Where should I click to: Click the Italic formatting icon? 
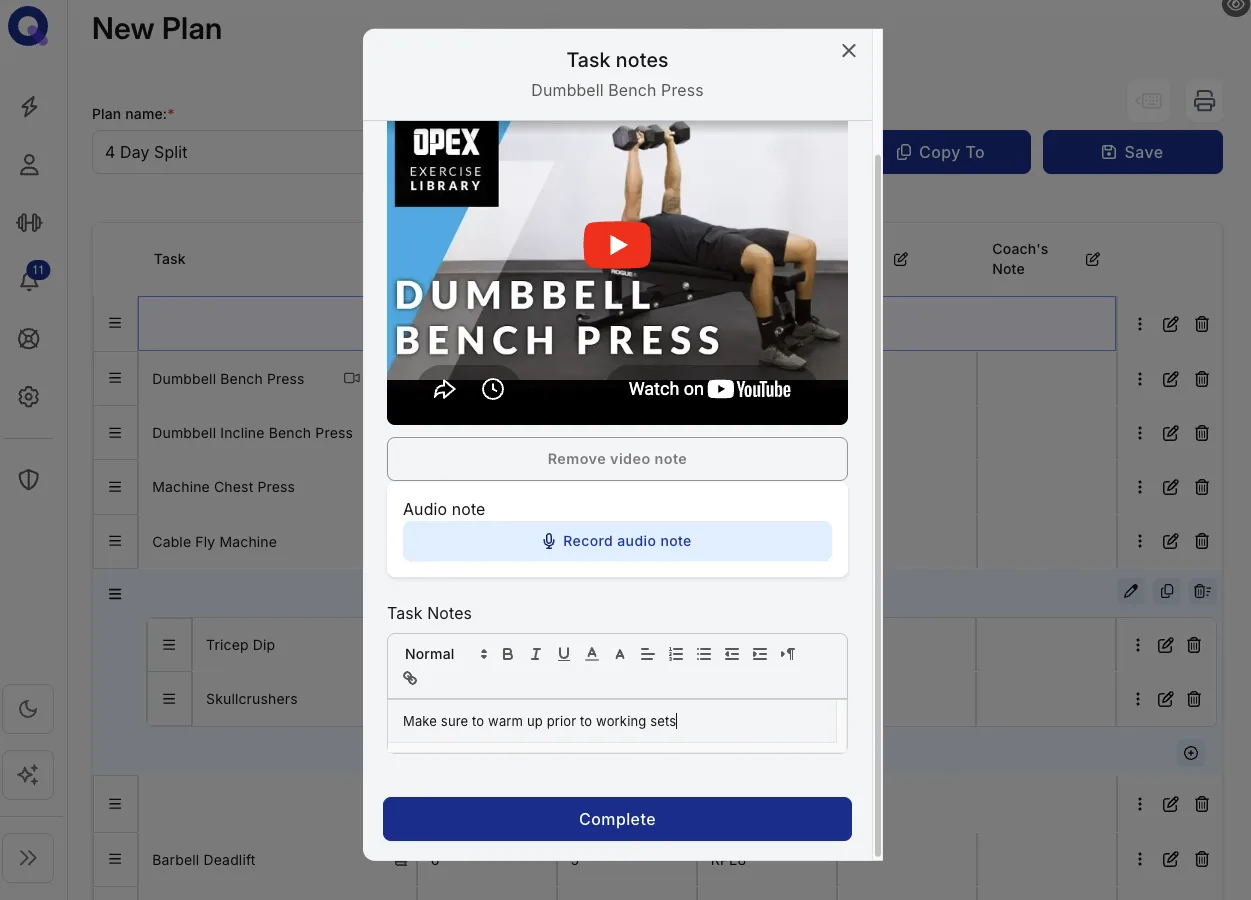point(536,654)
